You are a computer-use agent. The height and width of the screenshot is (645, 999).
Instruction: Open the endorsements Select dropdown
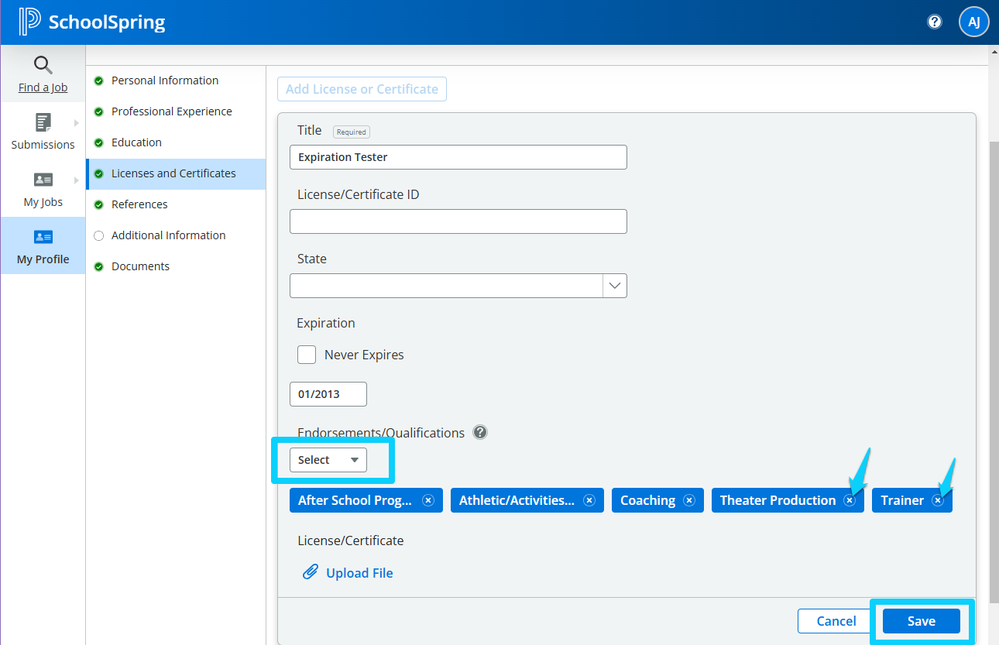328,460
